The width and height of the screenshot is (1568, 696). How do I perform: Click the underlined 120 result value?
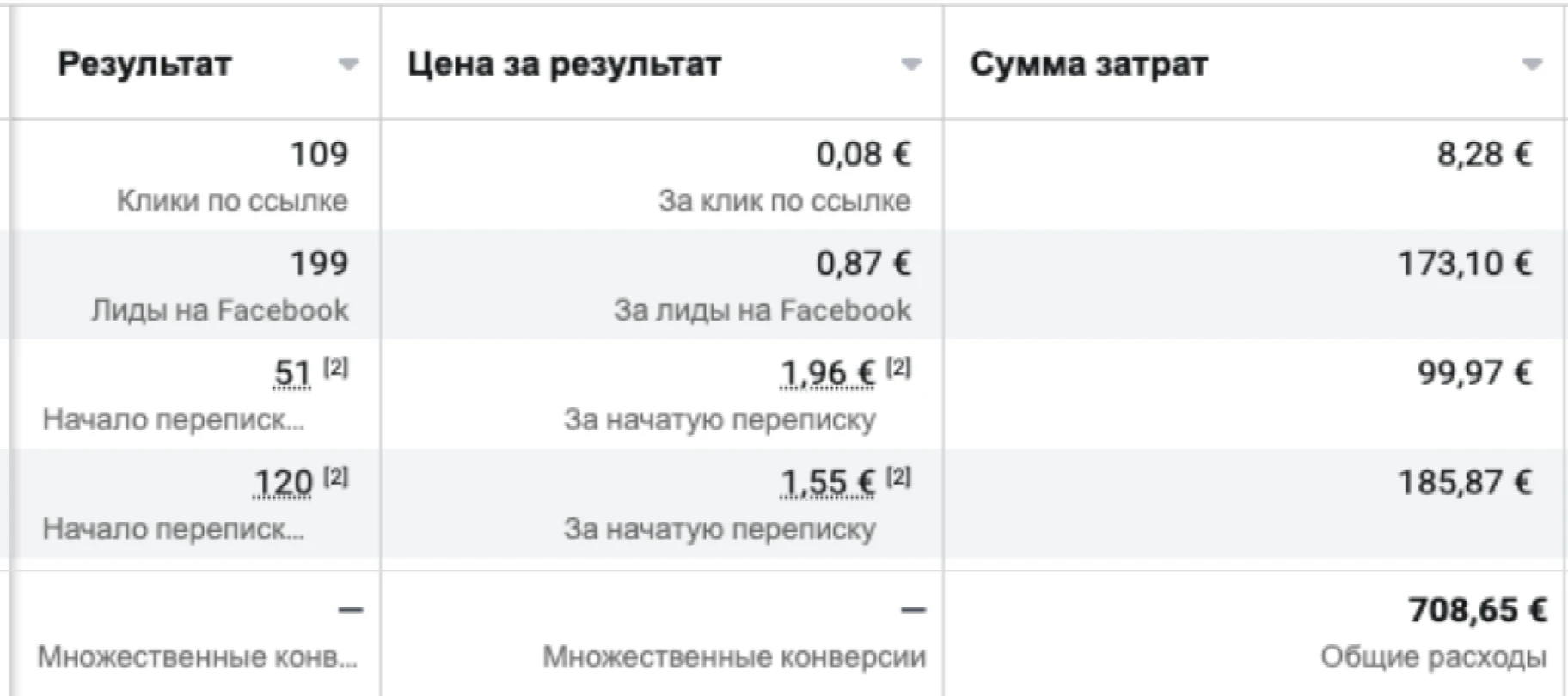(283, 483)
